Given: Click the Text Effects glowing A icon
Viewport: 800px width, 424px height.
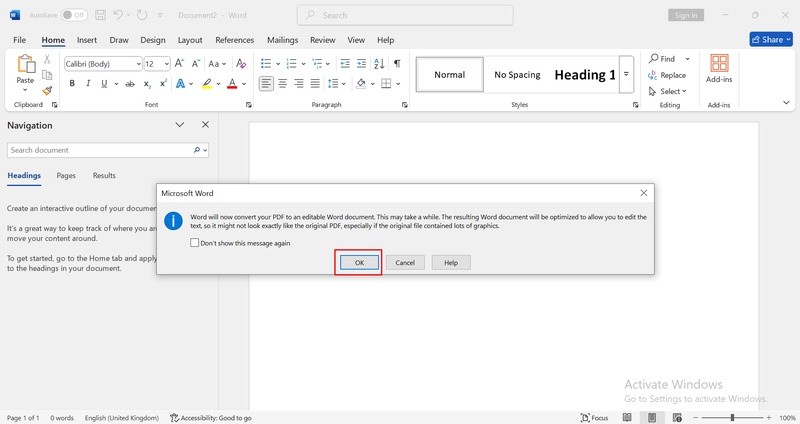Looking at the screenshot, I should tap(181, 83).
